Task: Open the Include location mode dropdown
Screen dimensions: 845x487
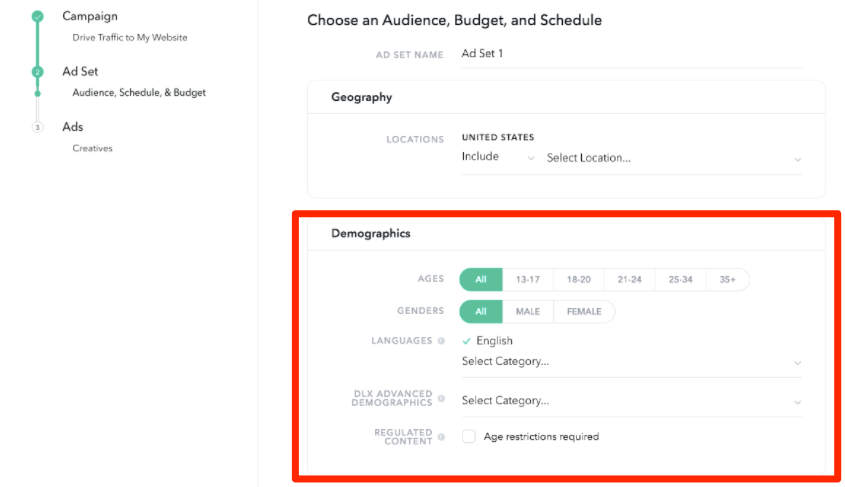Action: coord(498,157)
